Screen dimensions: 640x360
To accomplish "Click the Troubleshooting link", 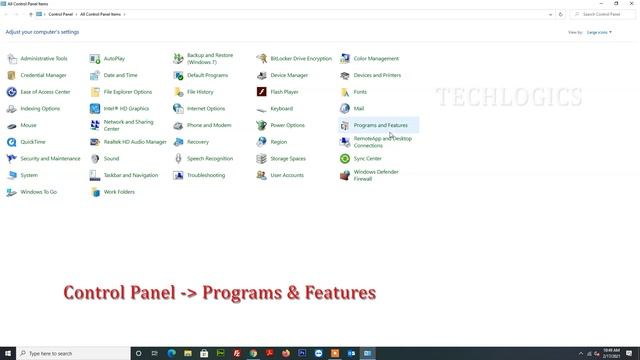I will click(x=206, y=176).
